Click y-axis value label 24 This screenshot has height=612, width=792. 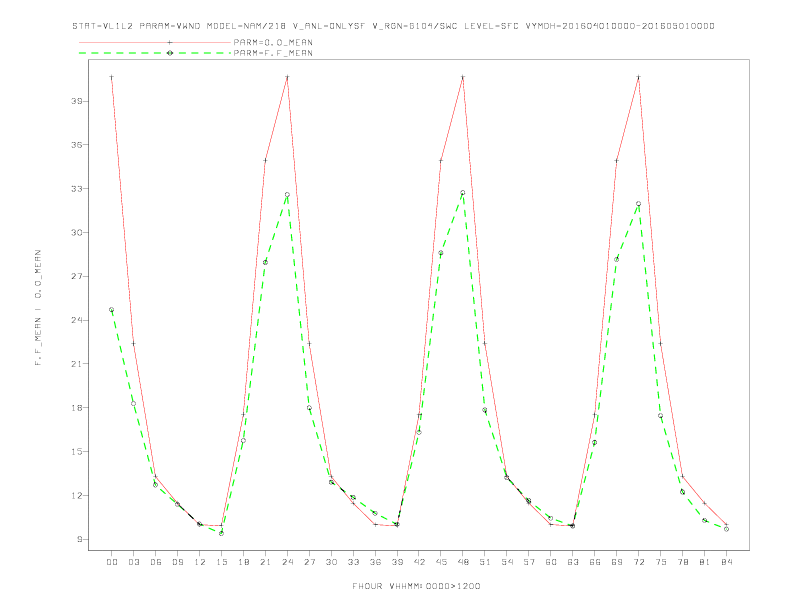[x=77, y=320]
